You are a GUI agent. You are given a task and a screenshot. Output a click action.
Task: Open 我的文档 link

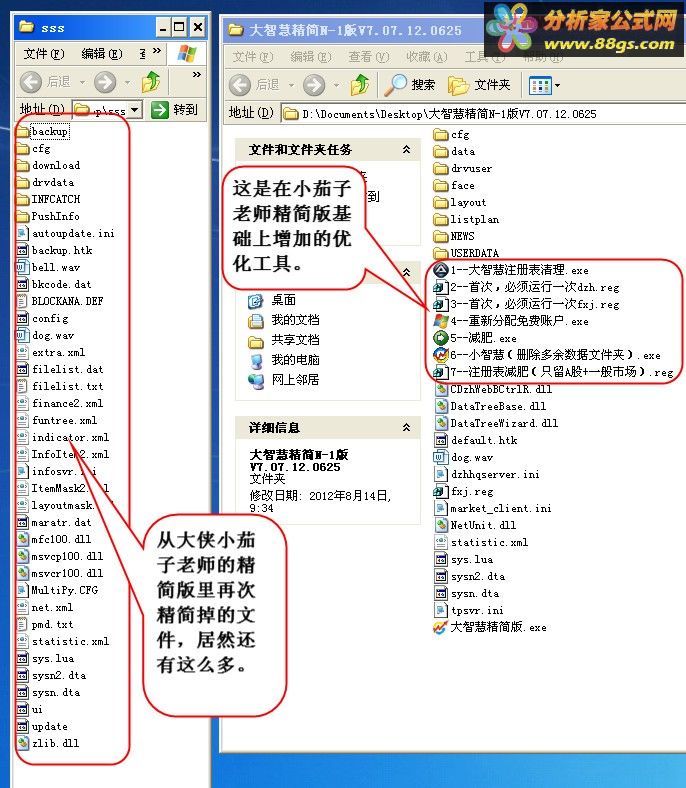tap(283, 320)
